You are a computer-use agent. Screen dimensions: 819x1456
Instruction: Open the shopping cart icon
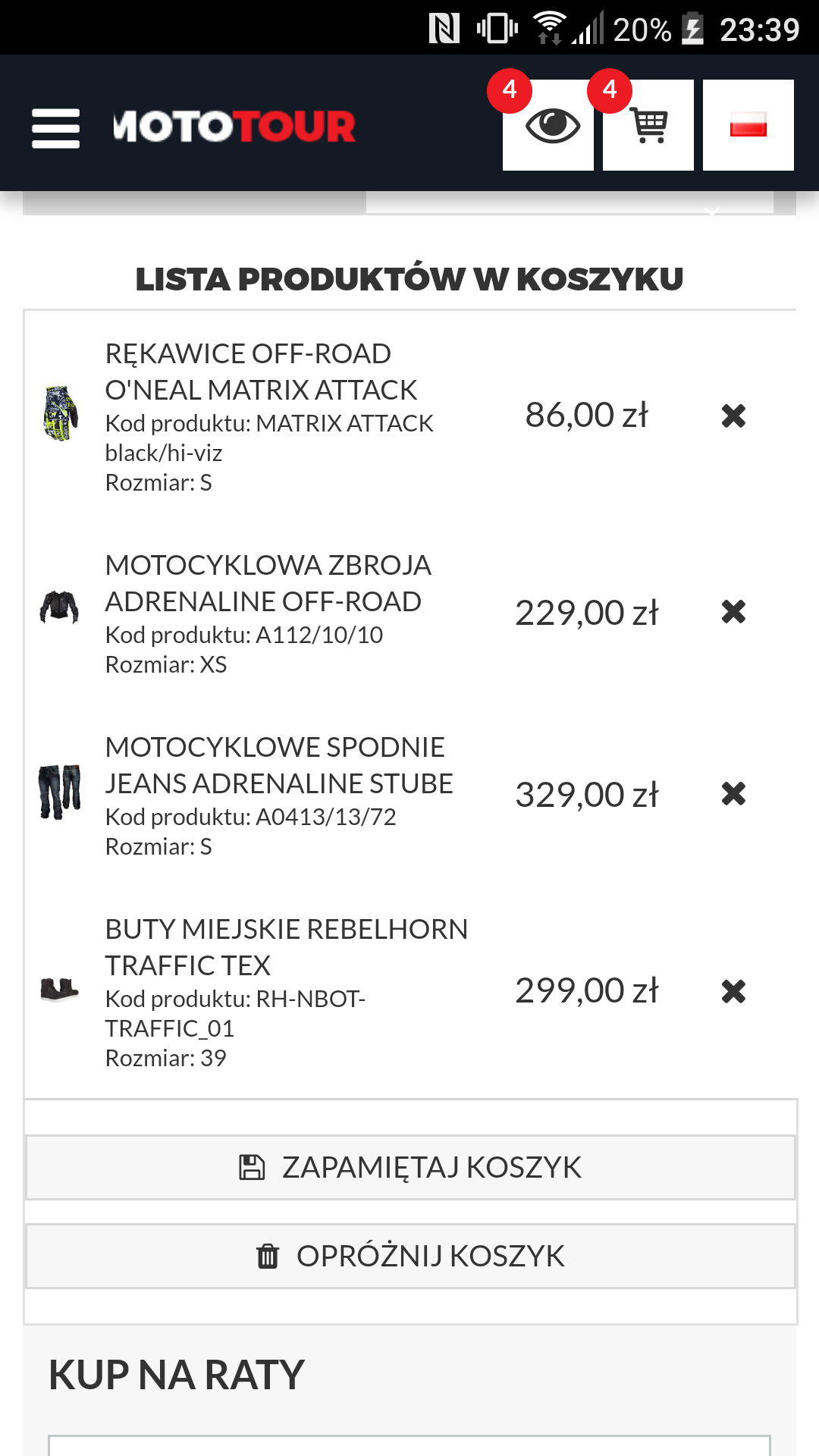coord(648,125)
